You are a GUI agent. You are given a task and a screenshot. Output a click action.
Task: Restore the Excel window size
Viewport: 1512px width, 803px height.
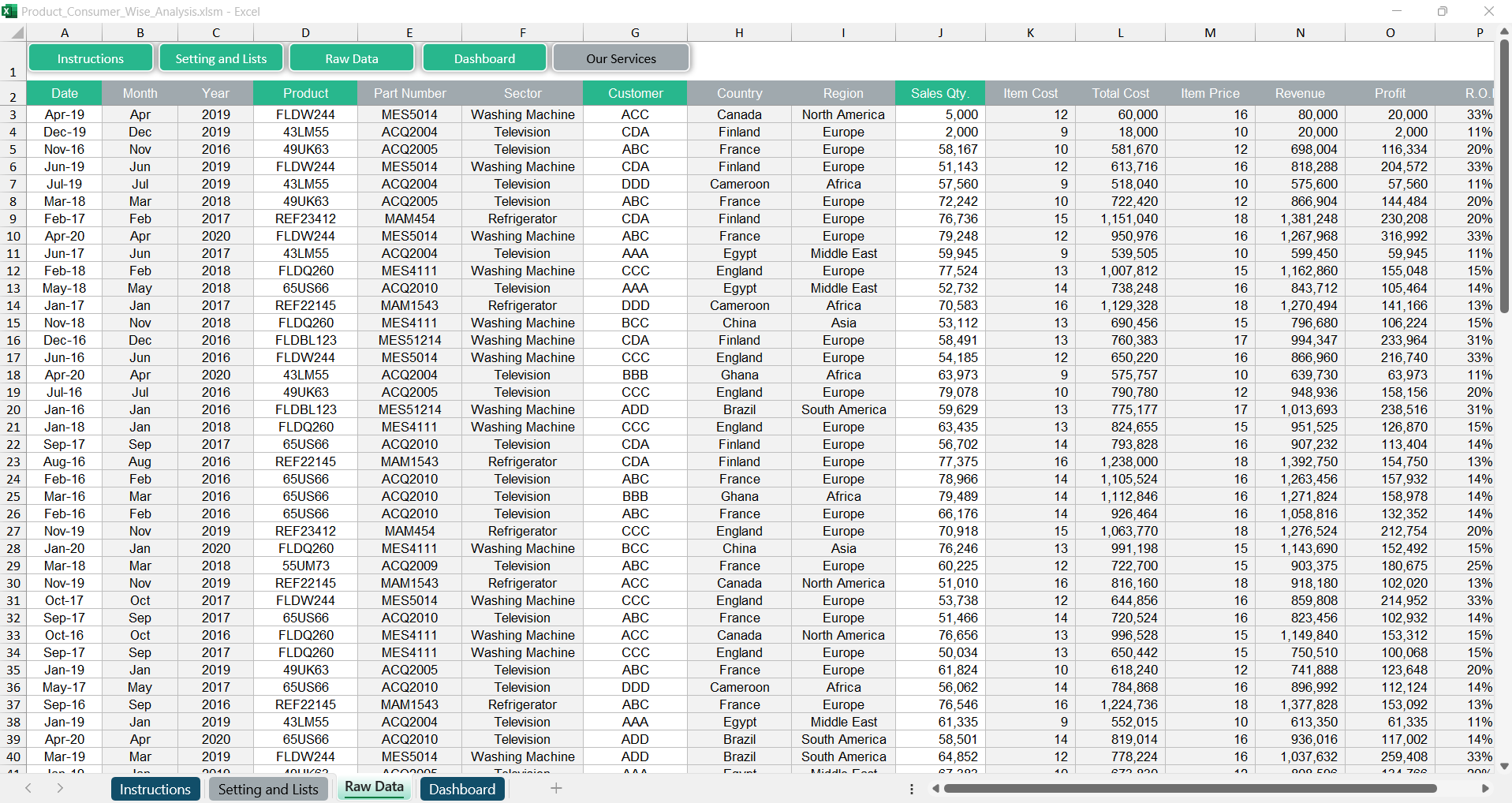[1443, 11]
